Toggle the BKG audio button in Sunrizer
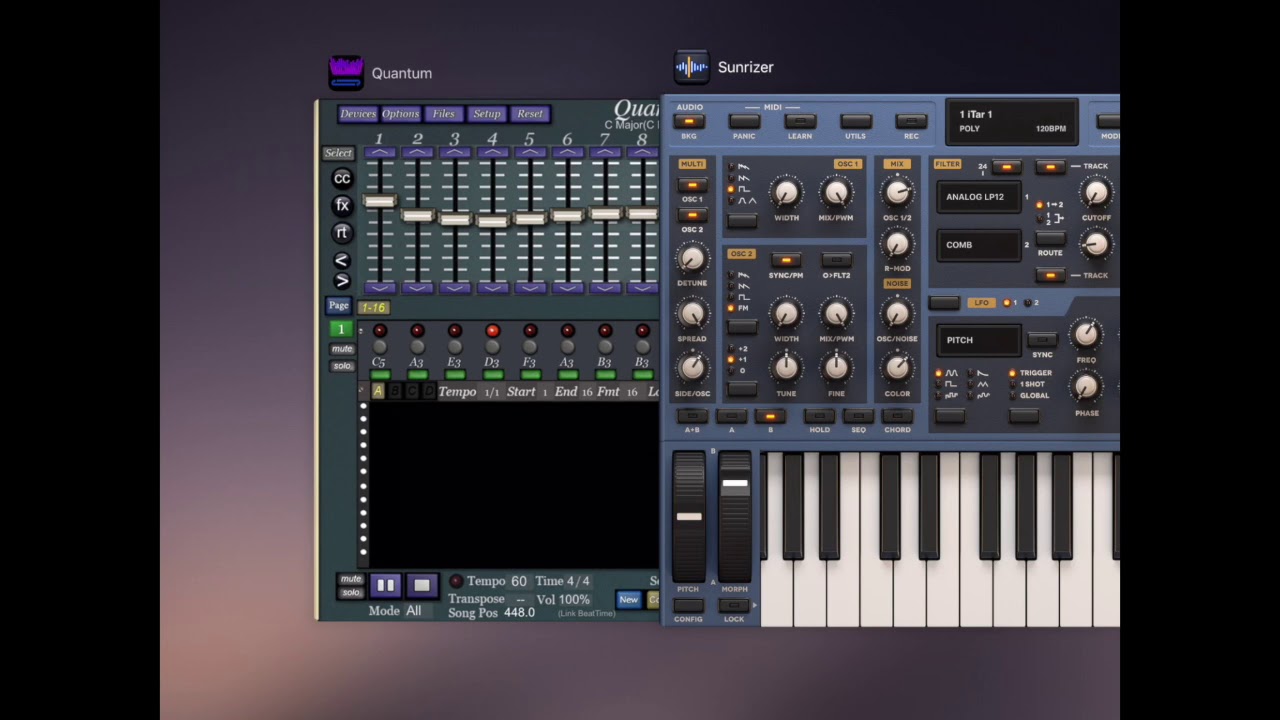This screenshot has width=1280, height=720. (x=689, y=122)
